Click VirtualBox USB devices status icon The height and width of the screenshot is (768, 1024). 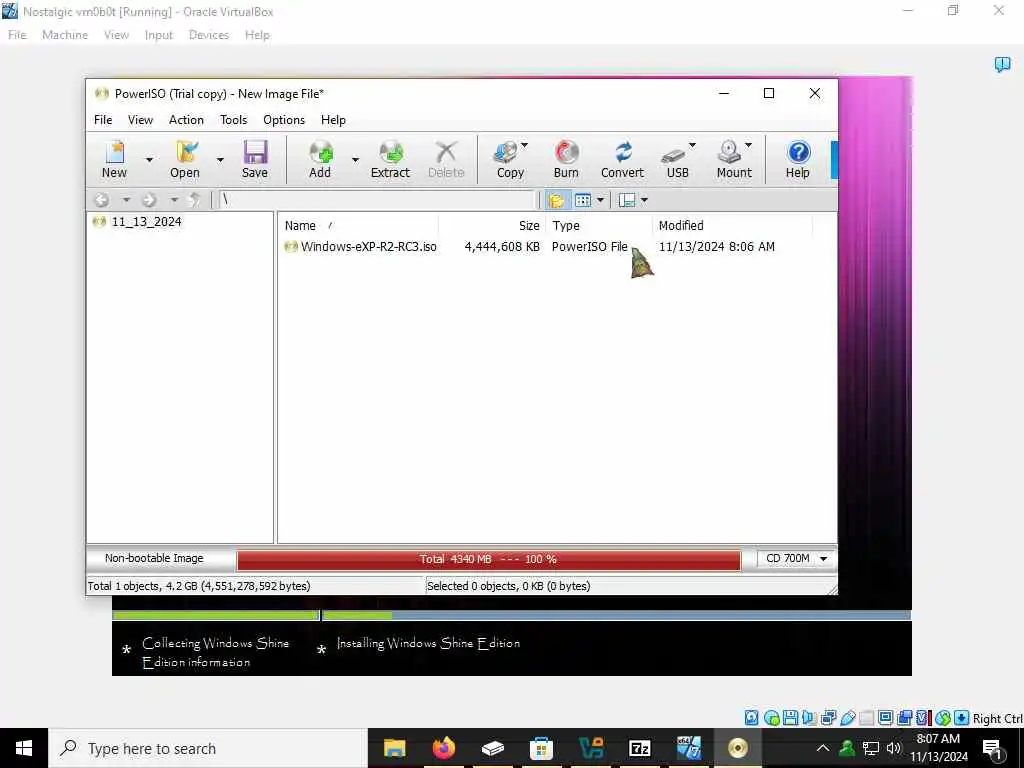pyautogui.click(x=847, y=718)
